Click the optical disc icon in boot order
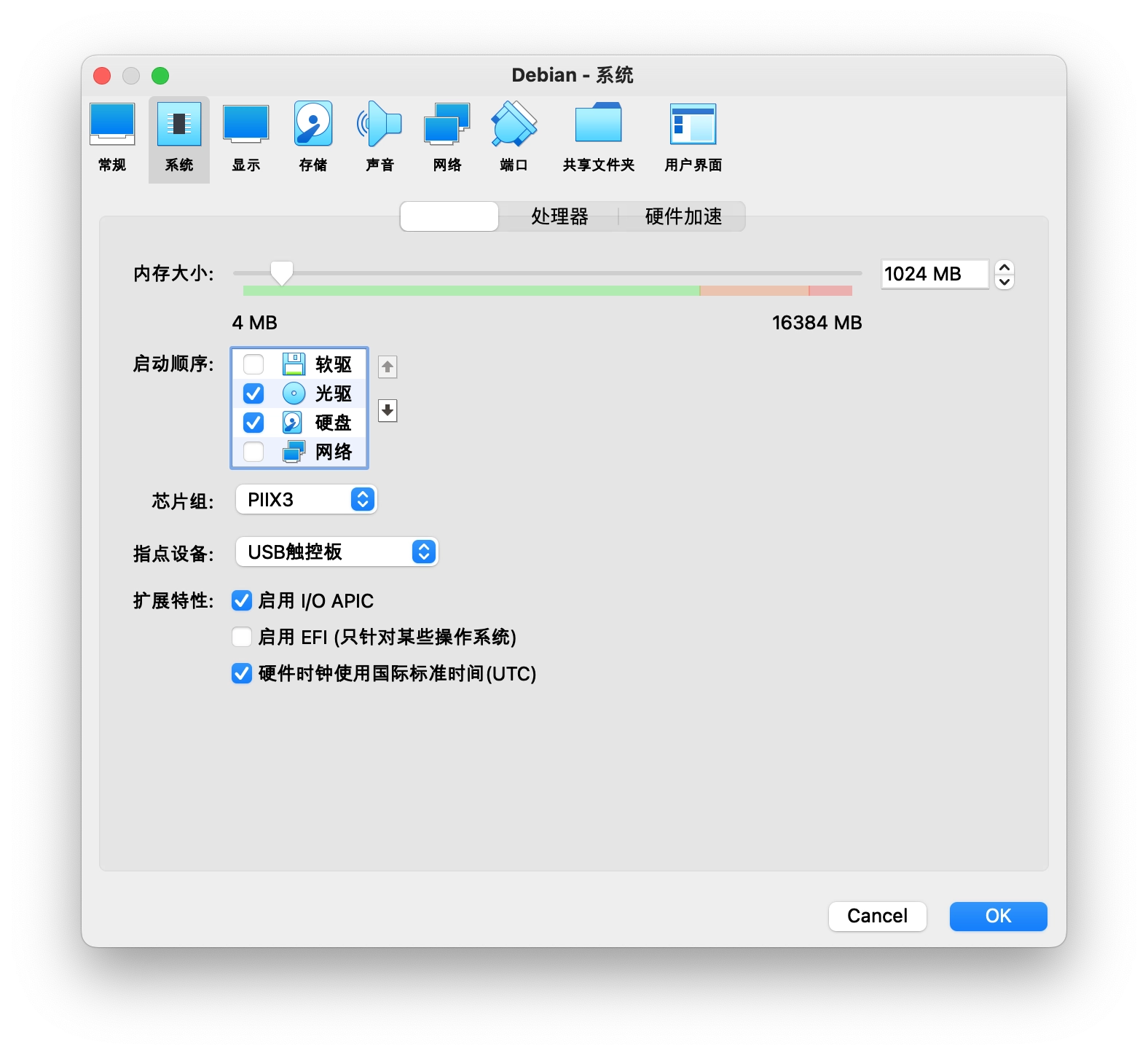Image resolution: width=1148 pixels, height=1055 pixels. (294, 393)
